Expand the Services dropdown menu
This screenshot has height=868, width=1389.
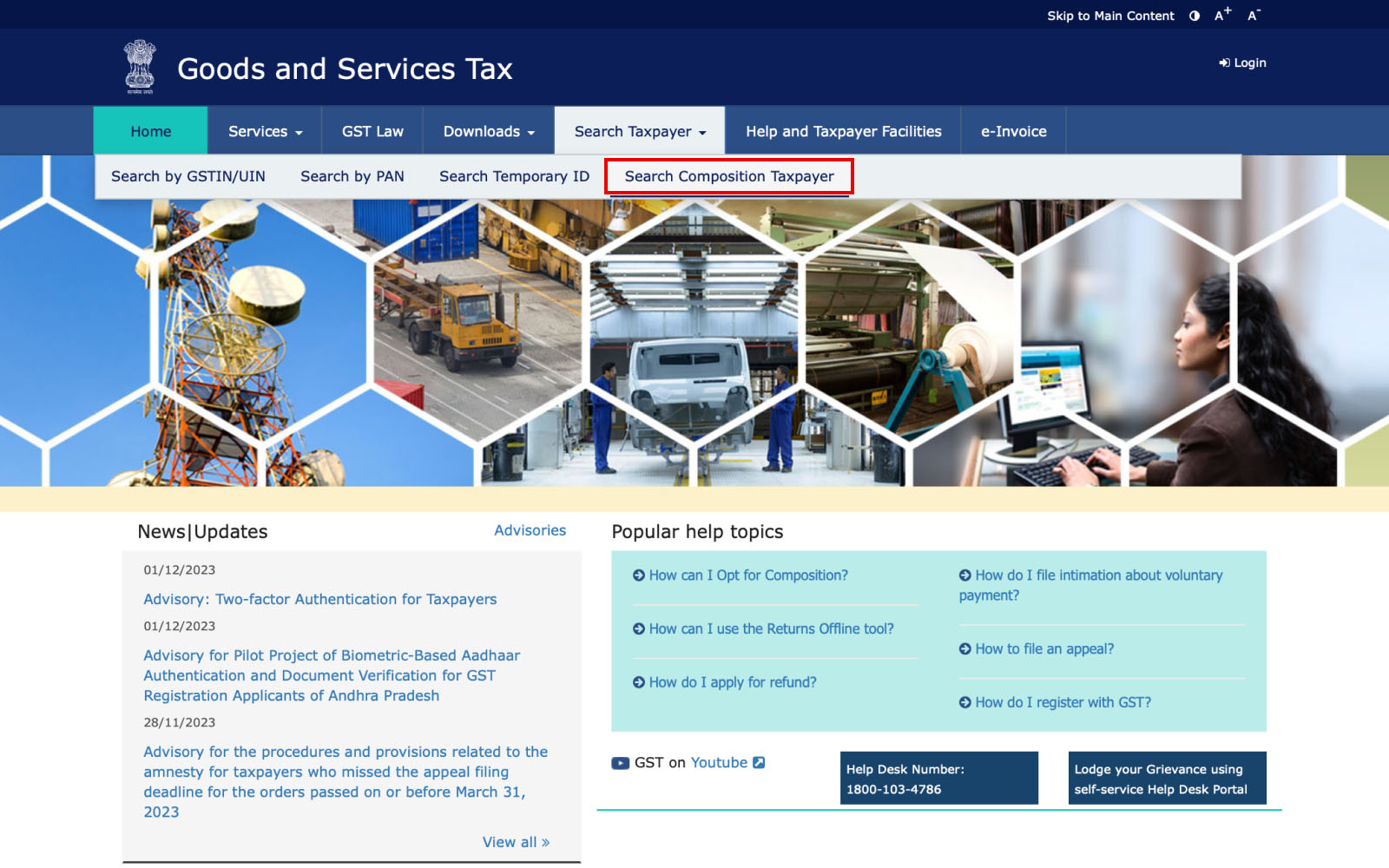point(265,131)
